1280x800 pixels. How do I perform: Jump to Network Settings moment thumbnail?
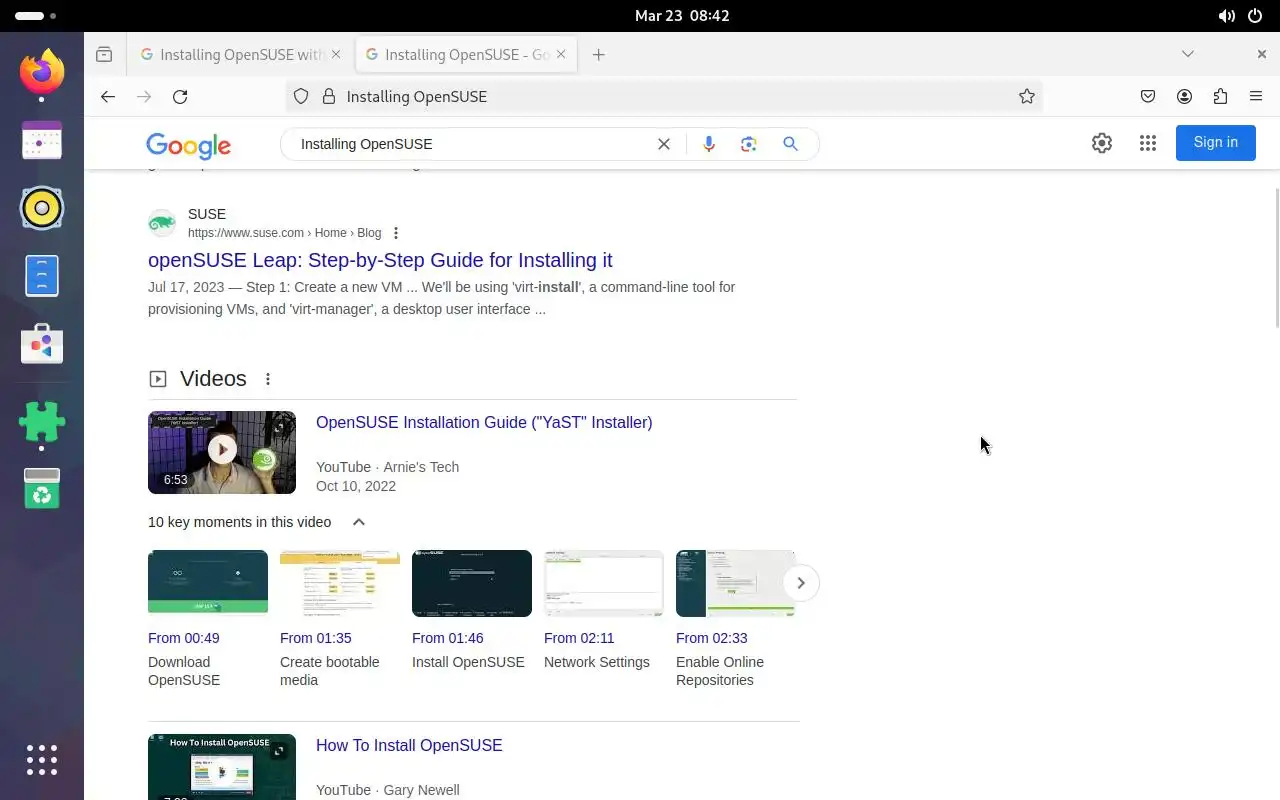pyautogui.click(x=604, y=583)
